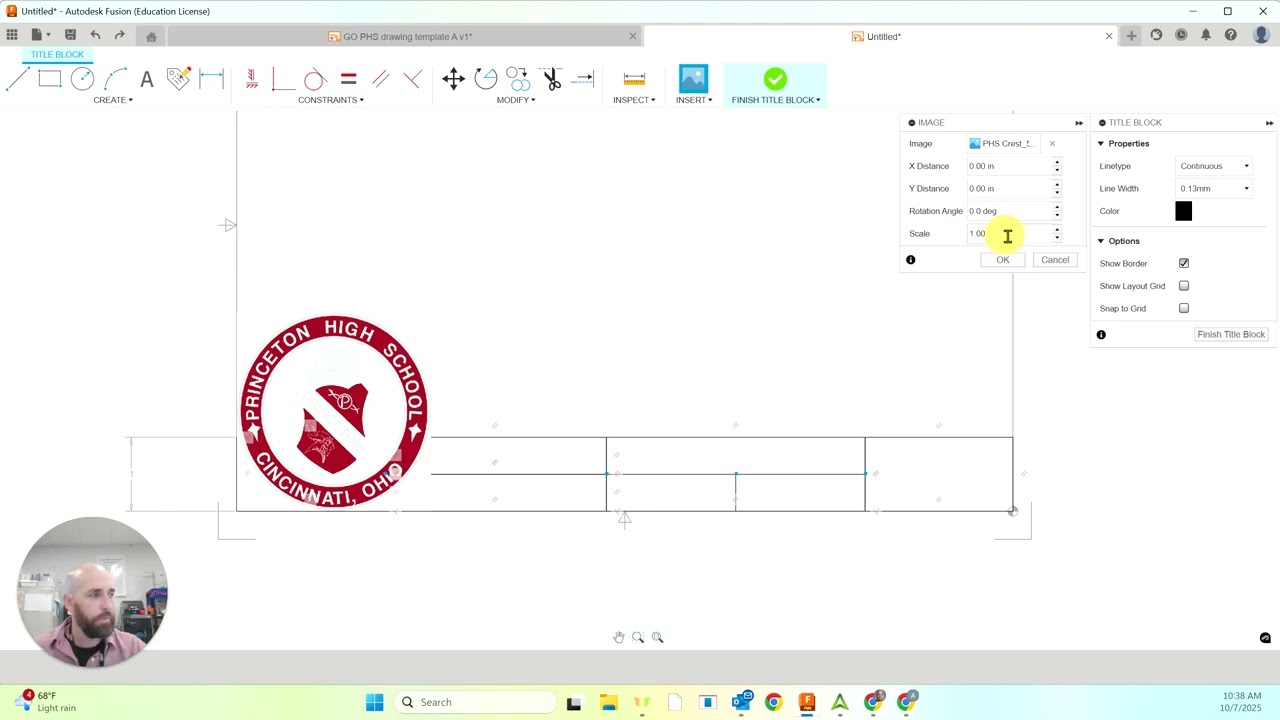The width and height of the screenshot is (1280, 720).
Task: Click the Undo arrow
Action: (95, 35)
